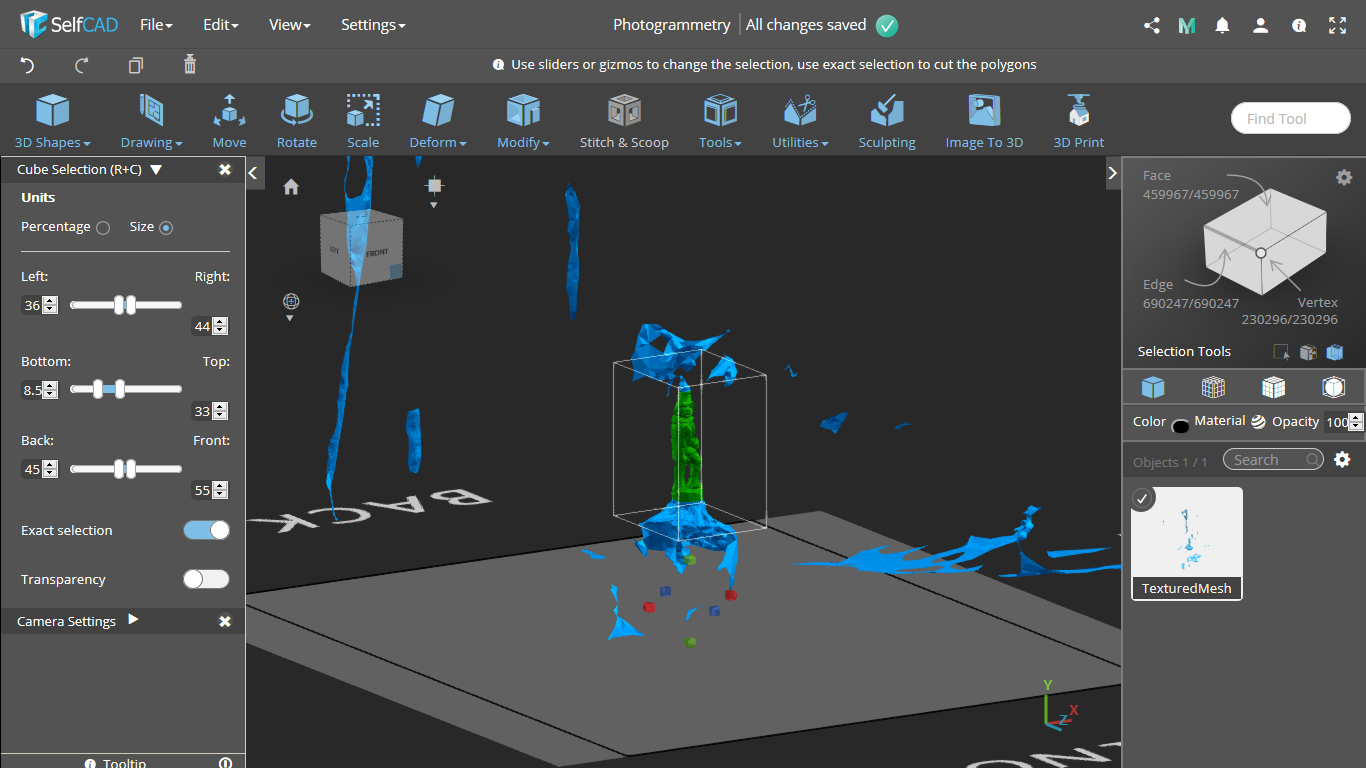Open the Sculpting tool
Viewport: 1366px width, 768px height.
[886, 121]
